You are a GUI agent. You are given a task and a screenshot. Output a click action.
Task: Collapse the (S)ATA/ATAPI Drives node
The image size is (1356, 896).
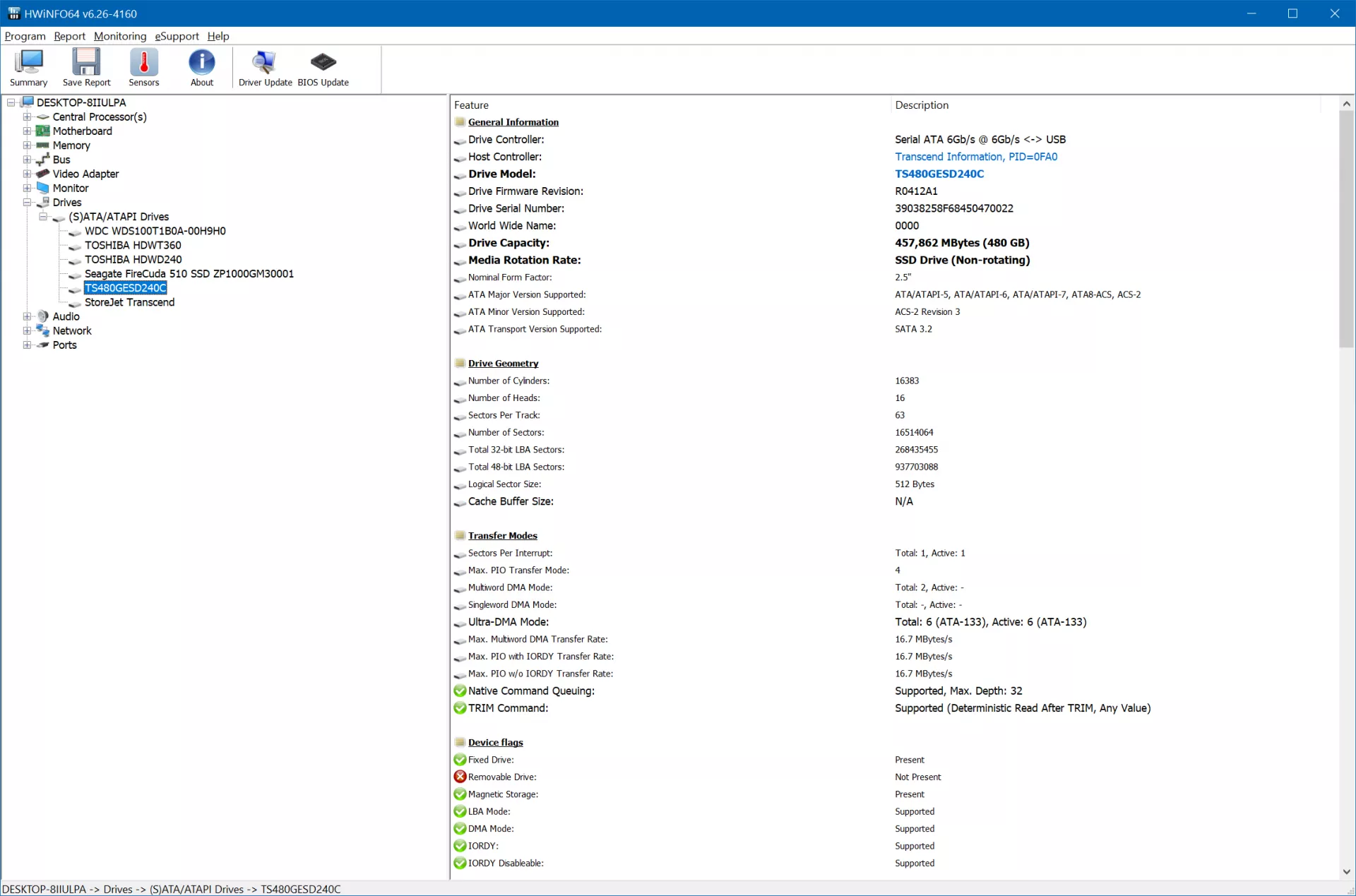pos(43,217)
